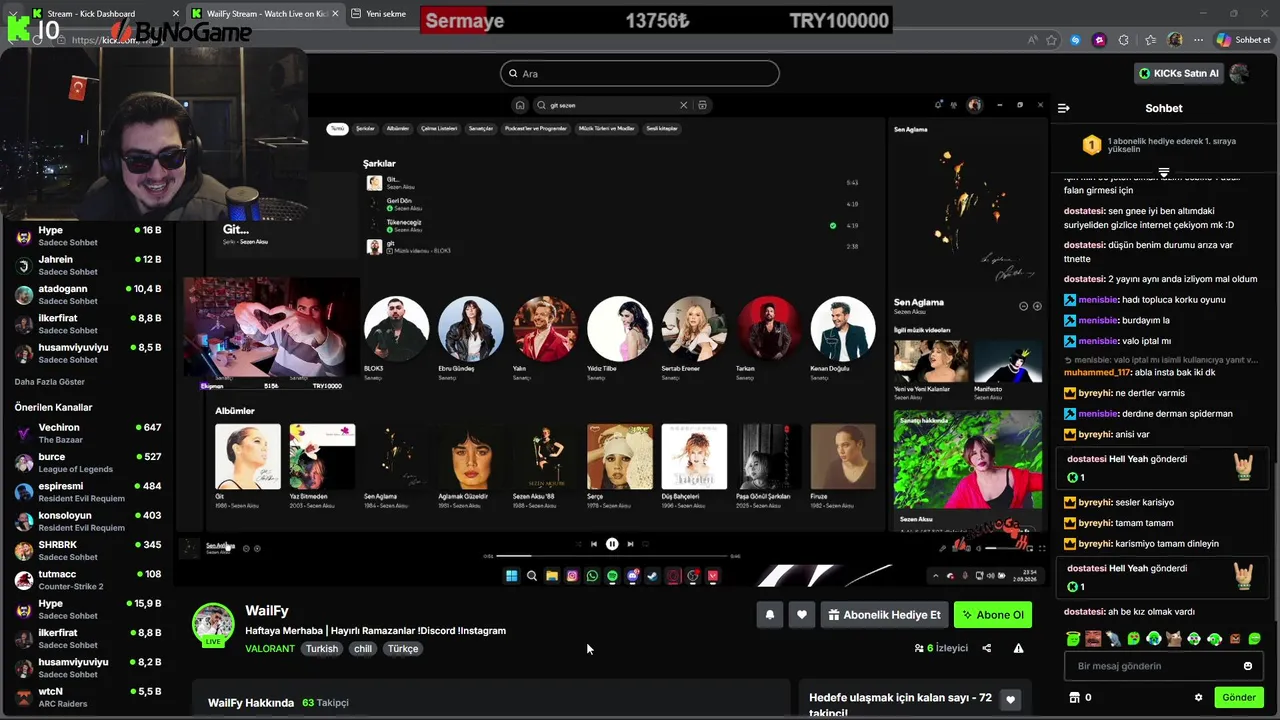The width and height of the screenshot is (1280, 720).
Task: Click the chill stream tag
Action: (363, 649)
